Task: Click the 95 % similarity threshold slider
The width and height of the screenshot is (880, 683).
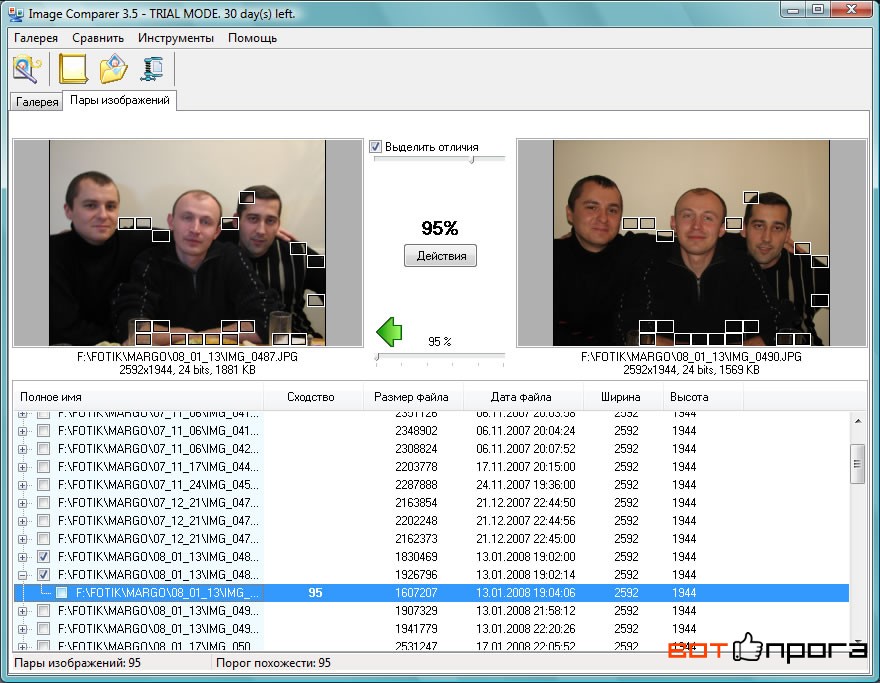Action: 439,357
